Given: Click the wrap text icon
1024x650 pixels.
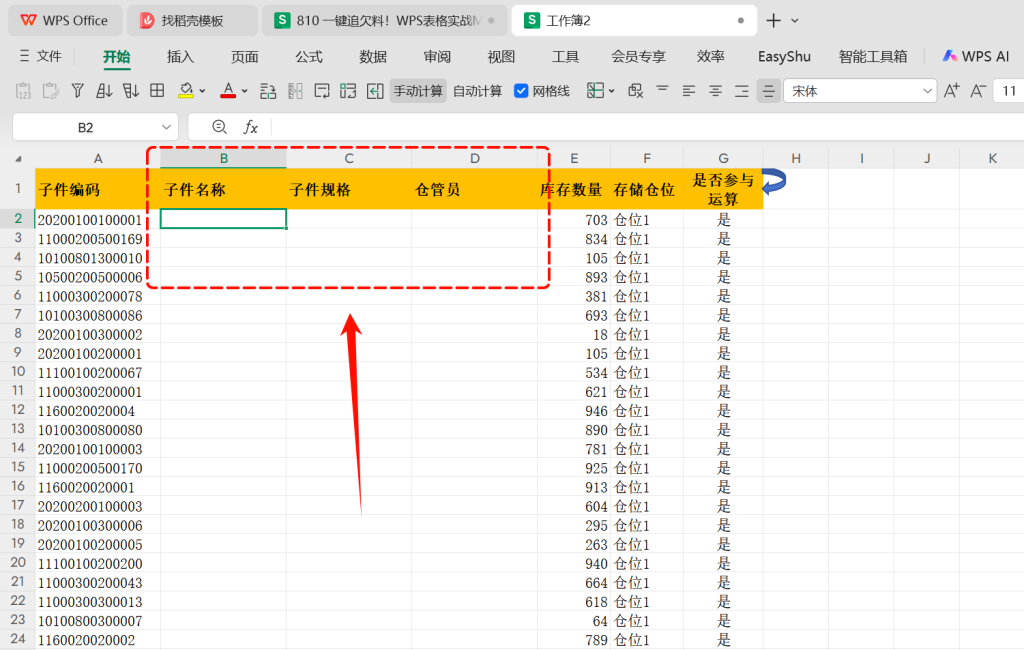Looking at the screenshot, I should (322, 91).
